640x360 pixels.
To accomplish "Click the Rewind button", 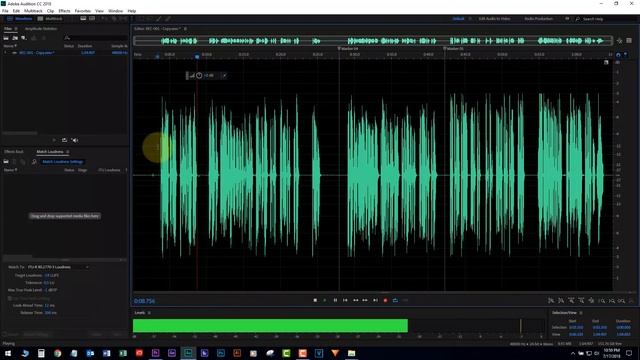I will [356, 300].
